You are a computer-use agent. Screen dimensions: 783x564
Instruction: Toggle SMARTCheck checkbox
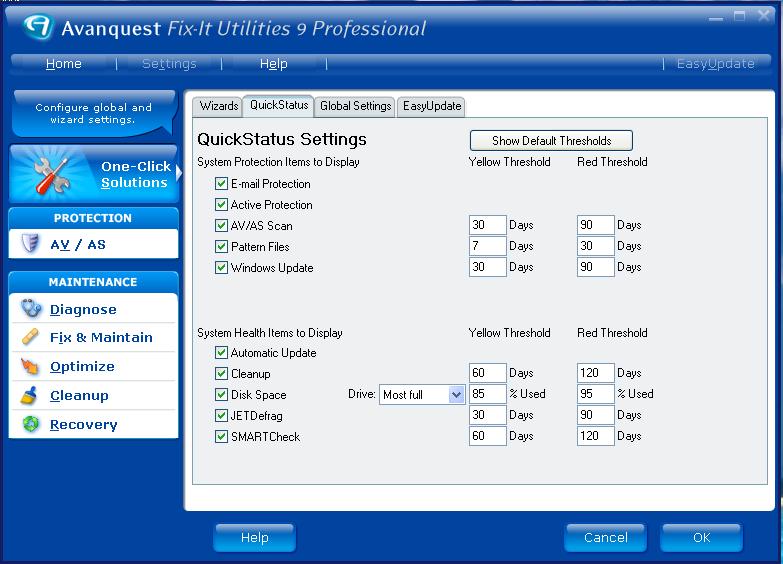[x=221, y=436]
